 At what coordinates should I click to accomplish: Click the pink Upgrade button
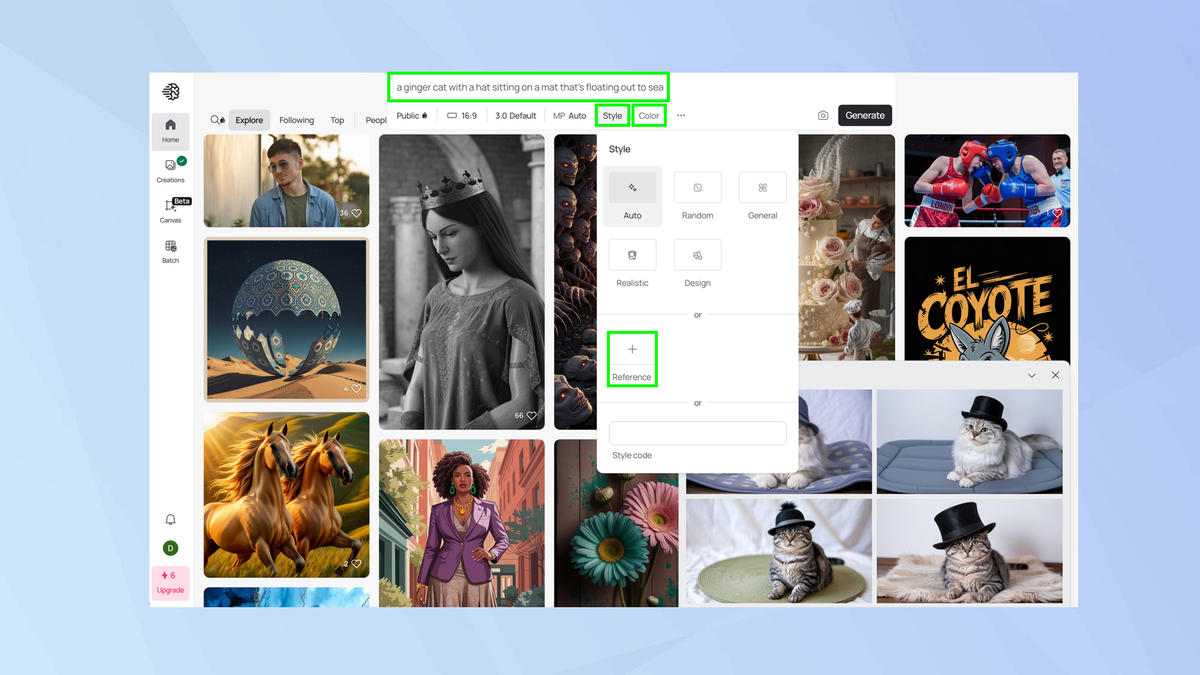point(170,581)
